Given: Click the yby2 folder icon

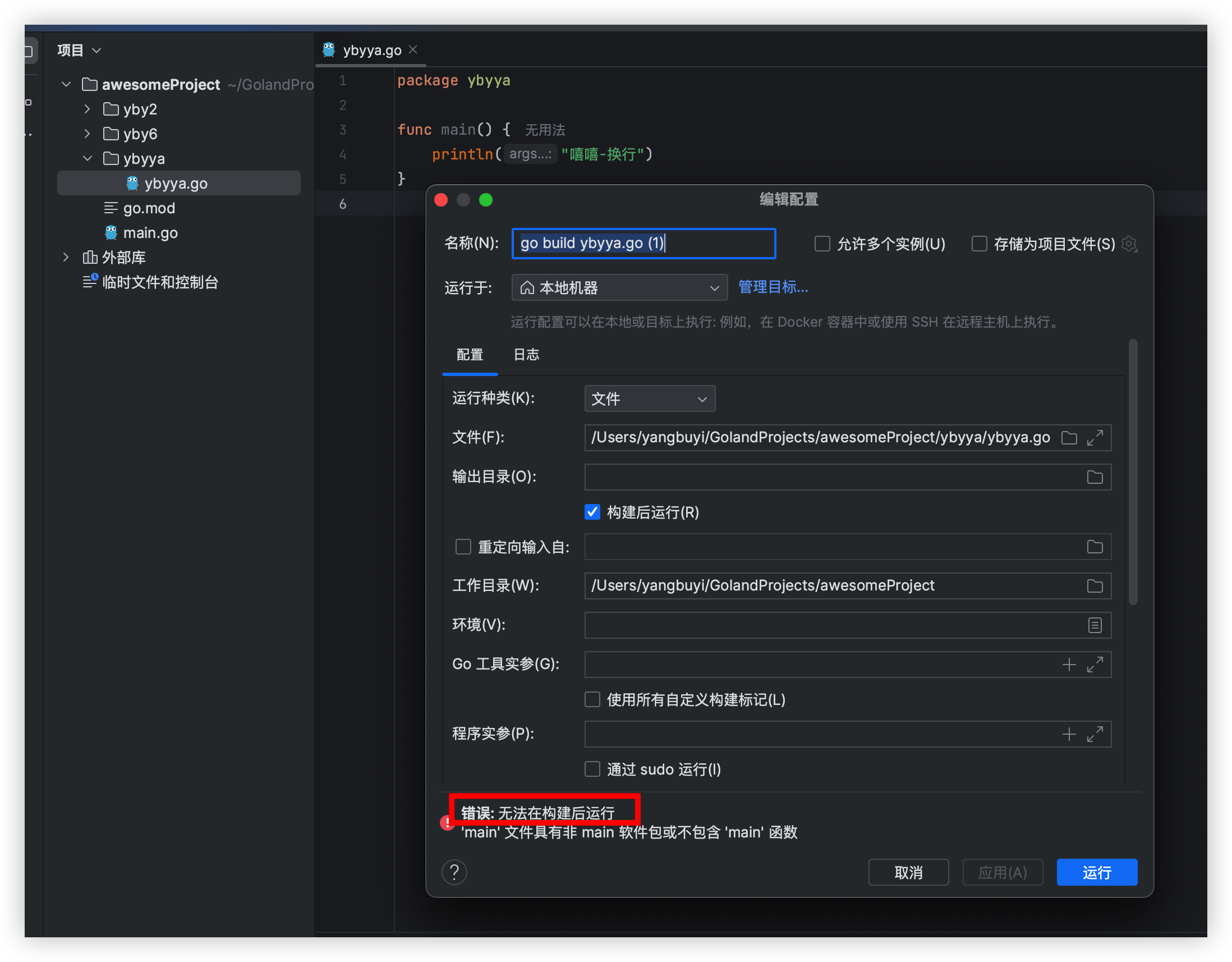Looking at the screenshot, I should click(111, 109).
